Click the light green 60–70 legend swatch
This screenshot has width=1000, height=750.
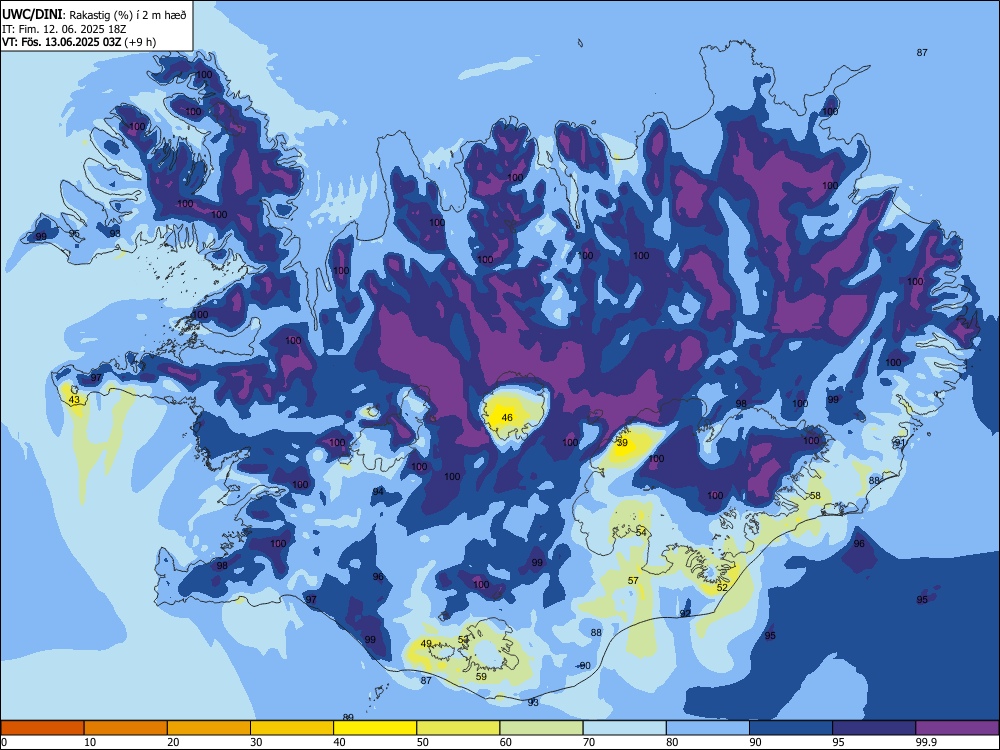coord(541,728)
